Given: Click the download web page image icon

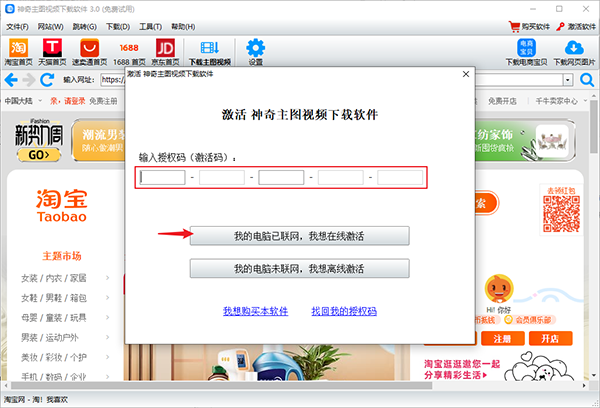Looking at the screenshot, I should tap(574, 48).
